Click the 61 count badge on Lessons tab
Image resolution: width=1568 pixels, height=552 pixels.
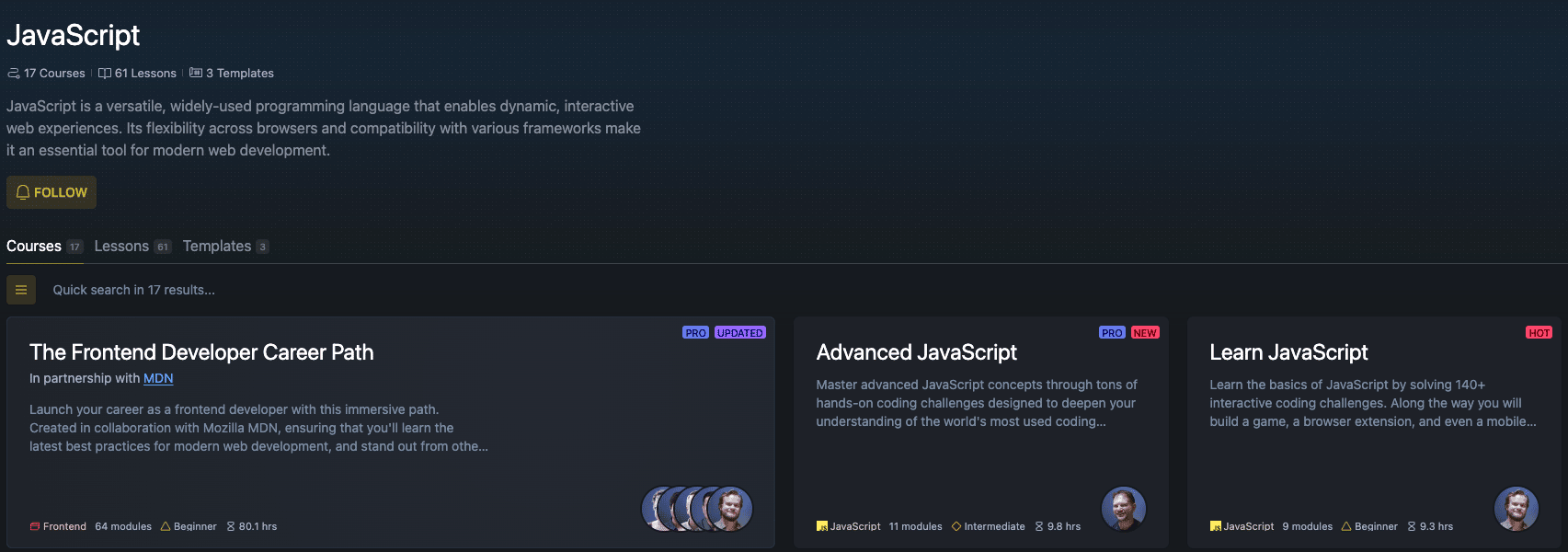point(163,247)
